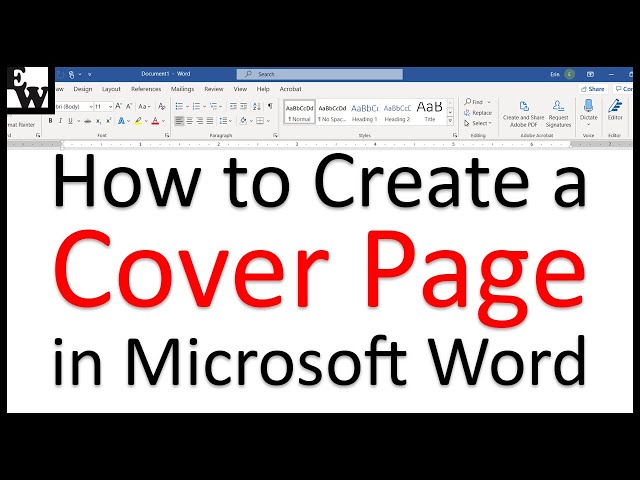Open the font size dropdown
The image size is (640, 480).
click(110, 107)
